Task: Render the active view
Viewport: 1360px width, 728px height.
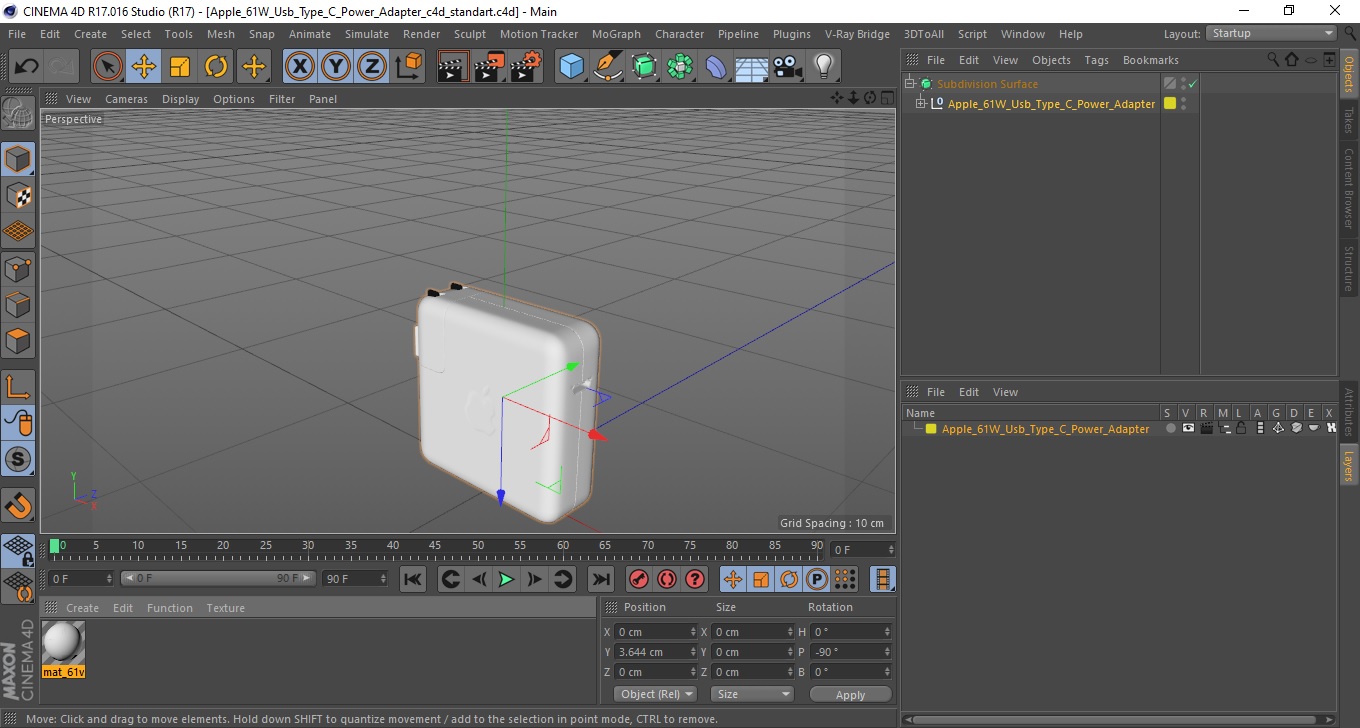Action: pyautogui.click(x=453, y=67)
